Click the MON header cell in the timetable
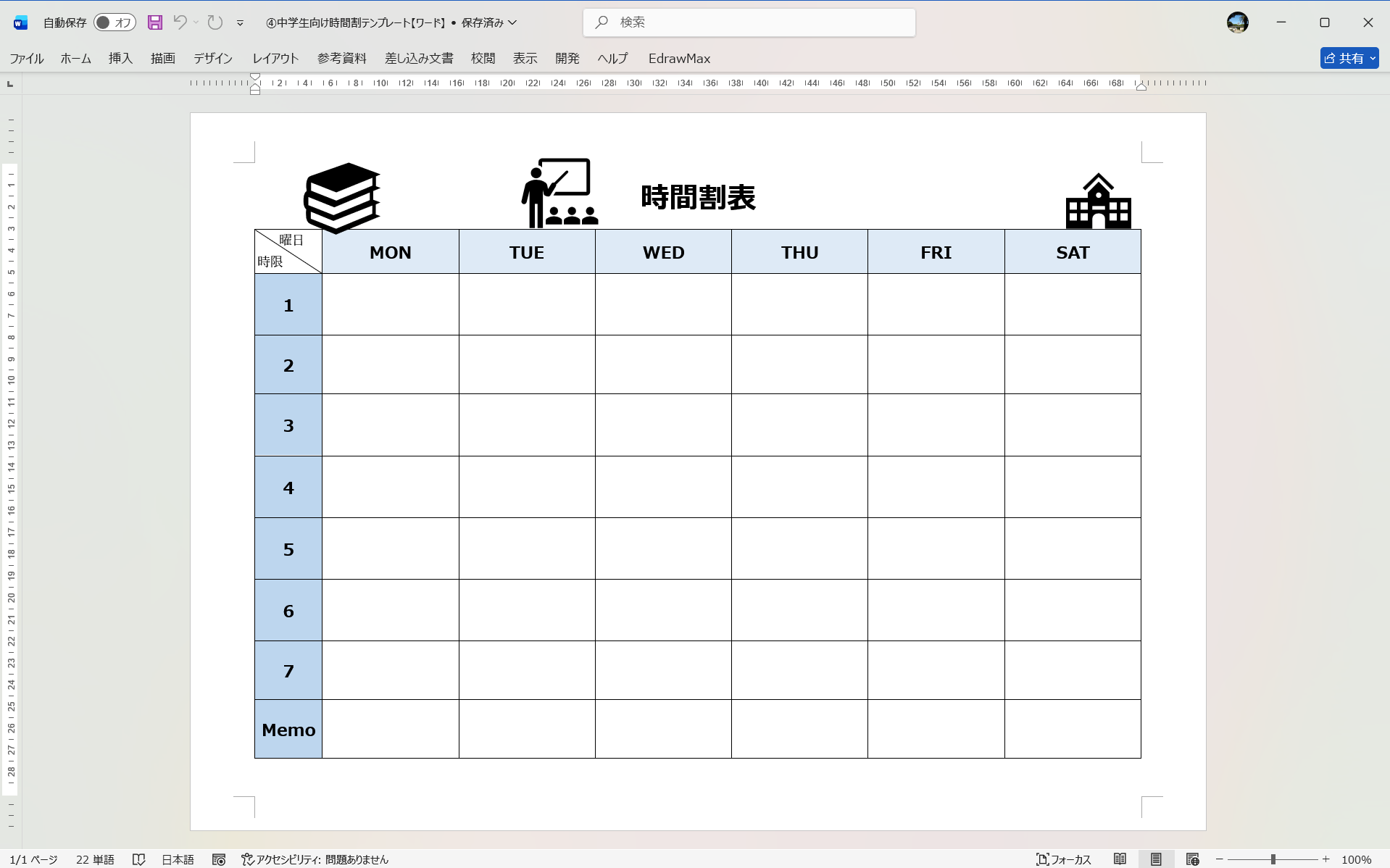This screenshot has height=868, width=1390. 390,251
